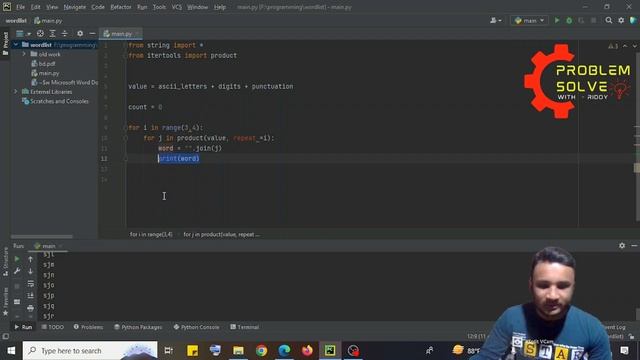
Task: Open the Window menu
Action: [198, 7]
